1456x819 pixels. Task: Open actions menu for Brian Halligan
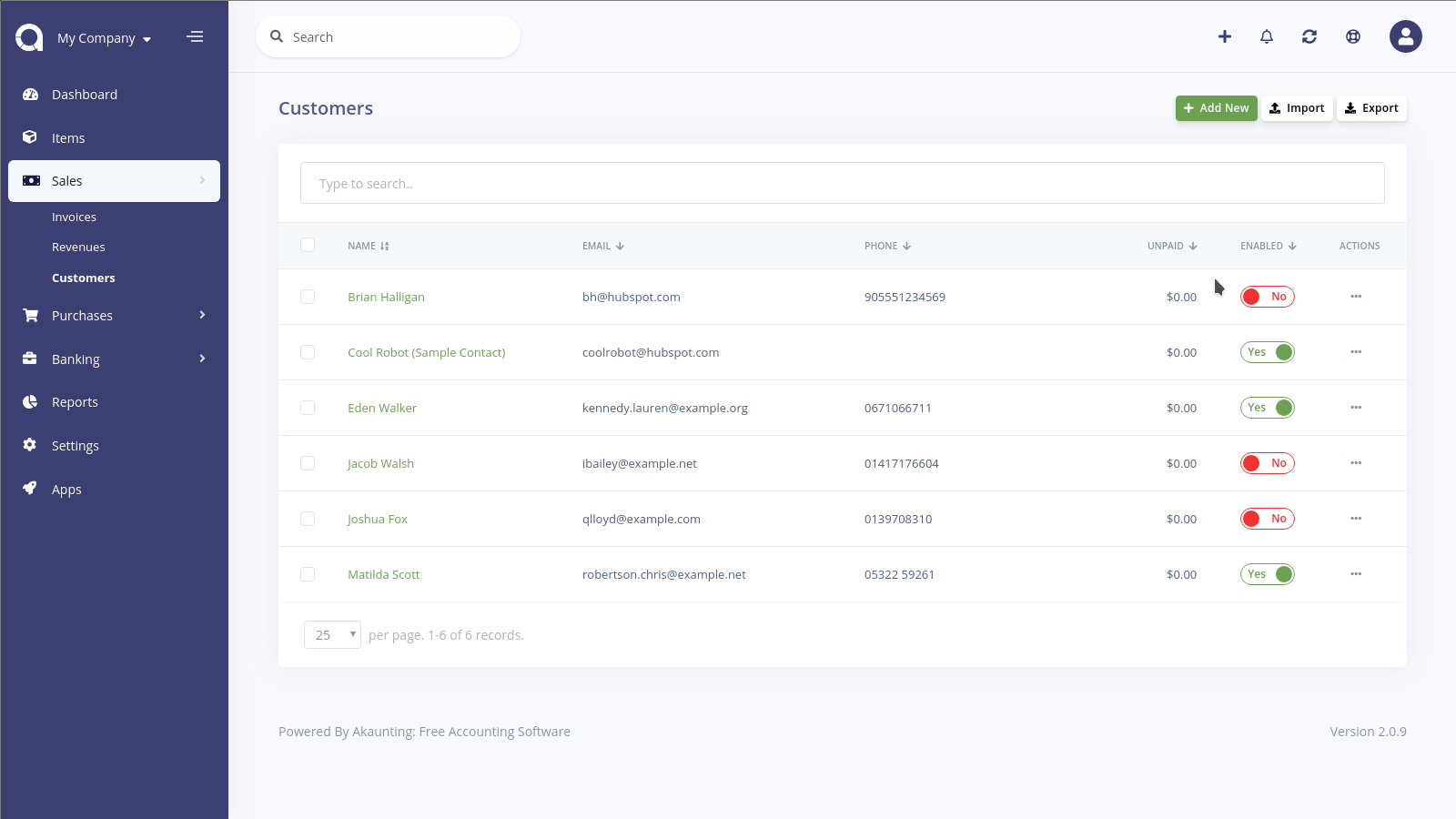1356,297
